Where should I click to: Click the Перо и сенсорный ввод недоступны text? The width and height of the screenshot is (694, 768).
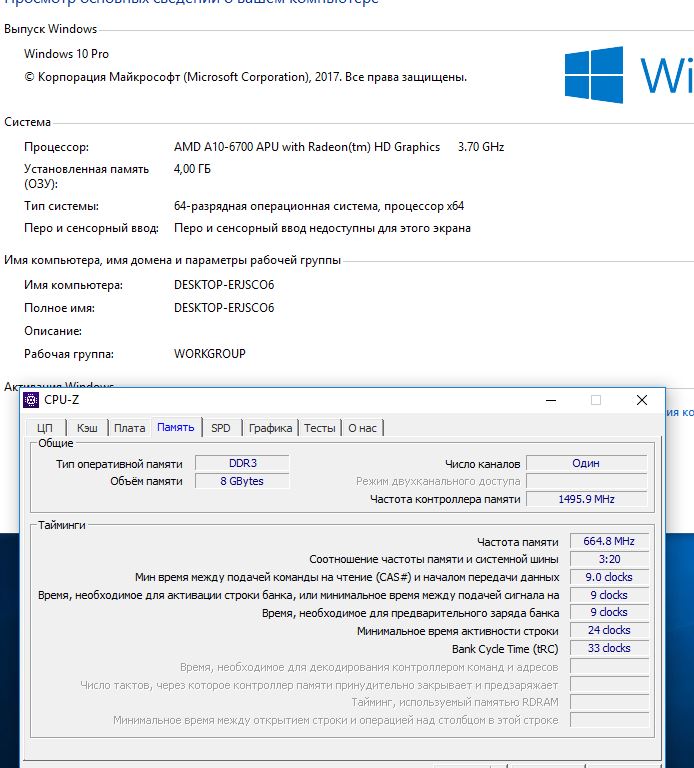[x=322, y=228]
